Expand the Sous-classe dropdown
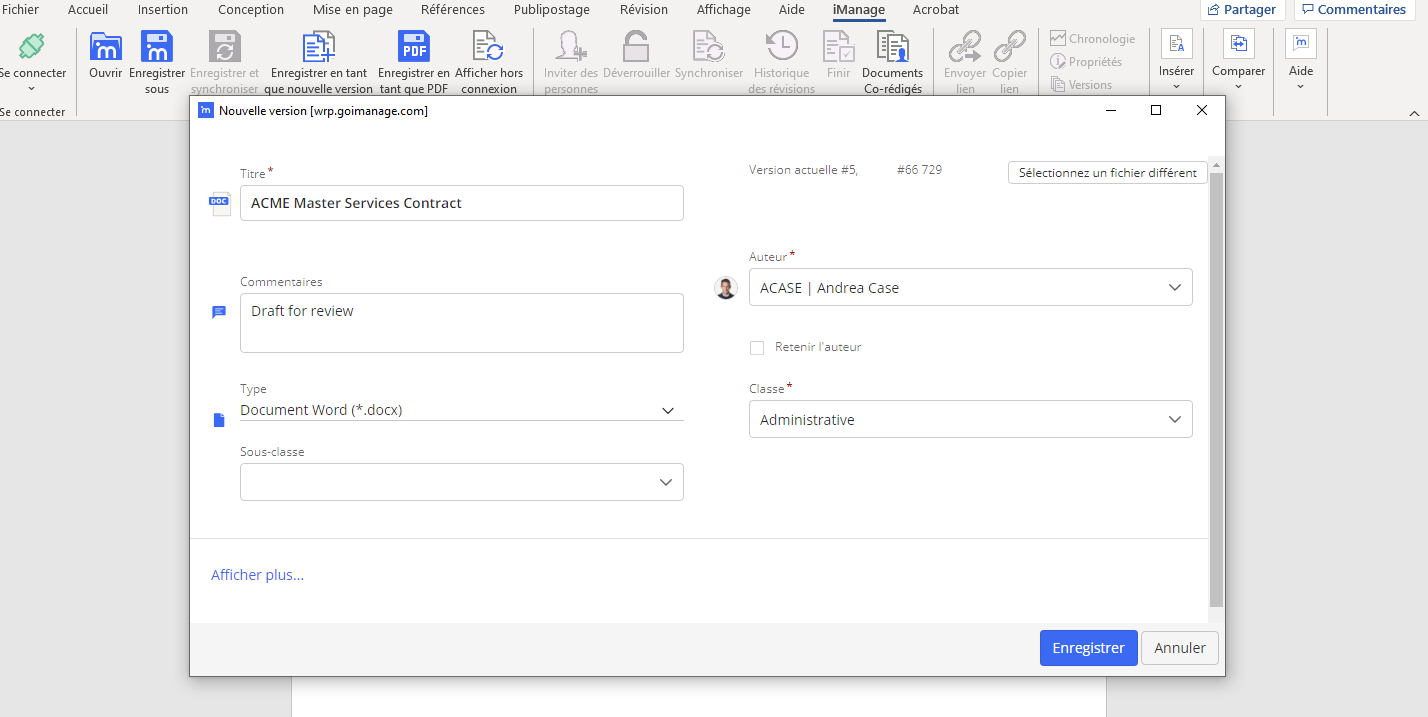 [x=666, y=482]
